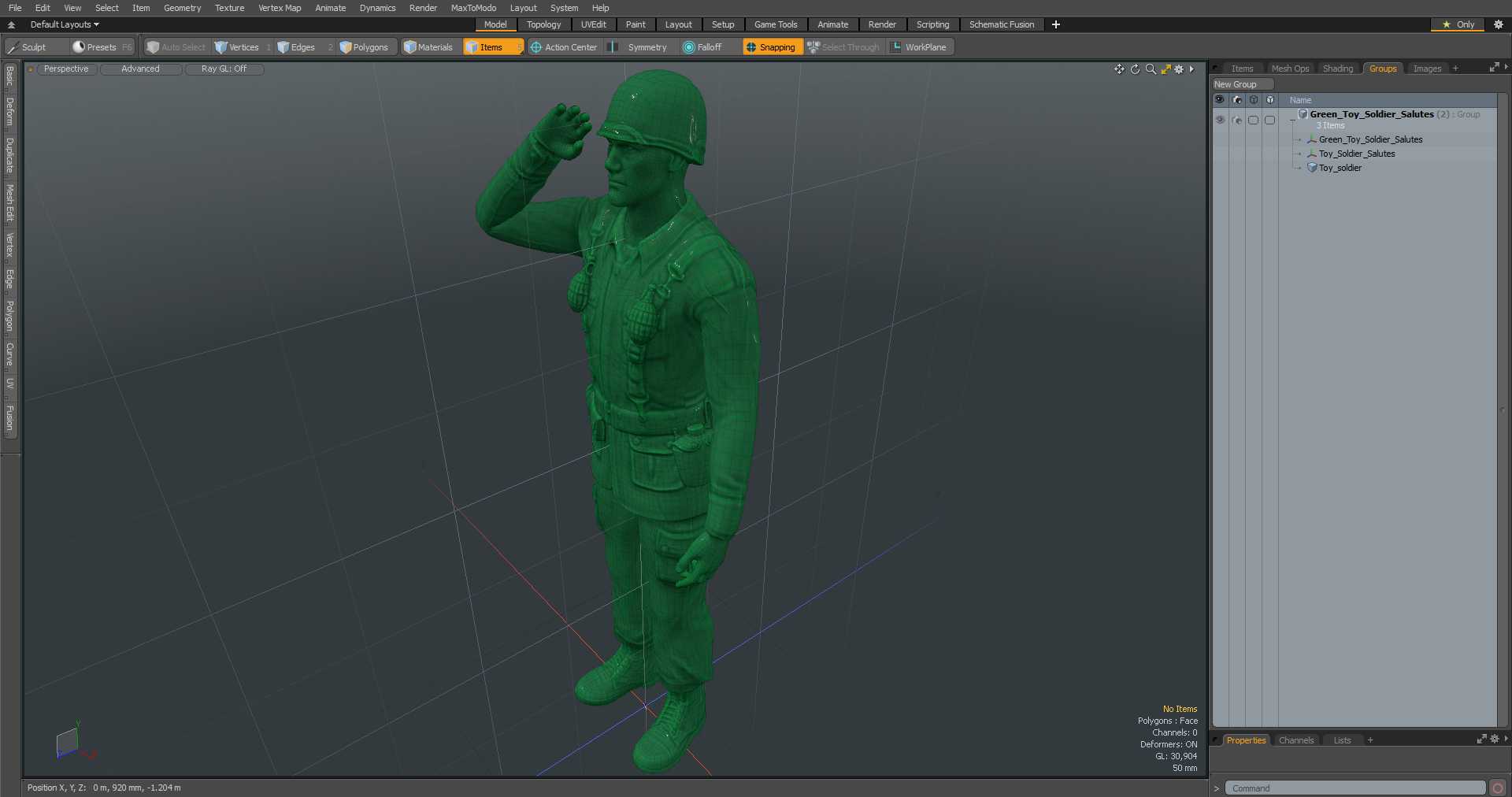Click the render camera column header icon
This screenshot has width=1512, height=797.
[1237, 100]
